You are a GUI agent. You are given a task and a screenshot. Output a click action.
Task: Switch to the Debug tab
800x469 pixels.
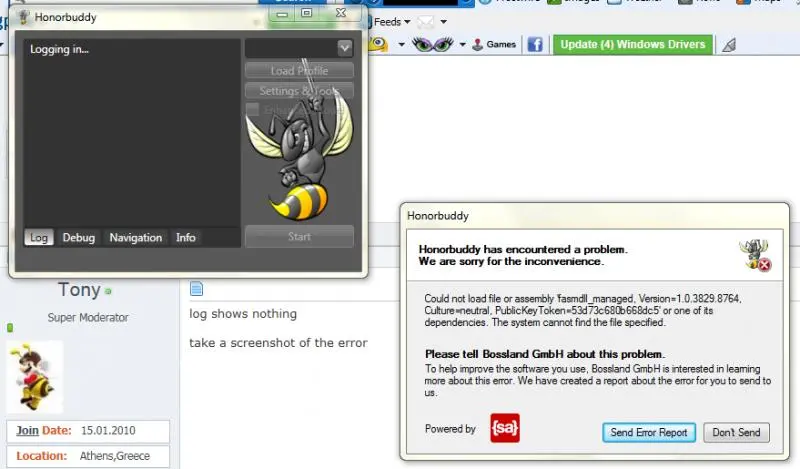[x=79, y=237]
